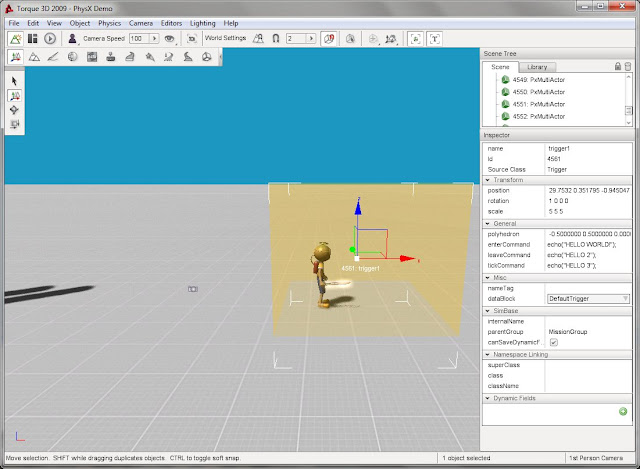Toggle the World Editor icon in top toolbar

coord(15,38)
